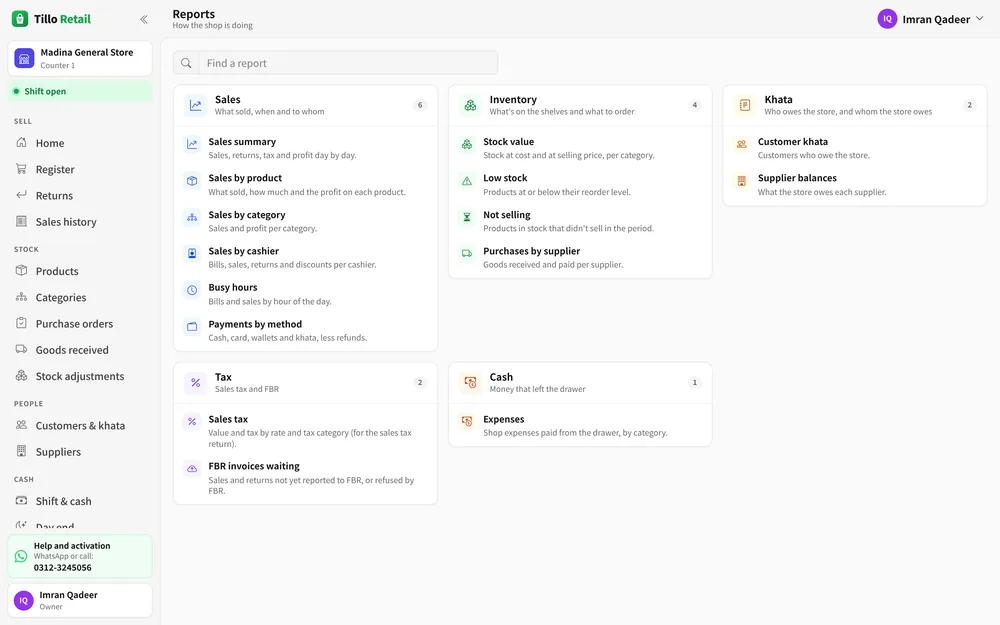Click the Sales summary chart icon
The image size is (1000, 625).
pyautogui.click(x=192, y=144)
